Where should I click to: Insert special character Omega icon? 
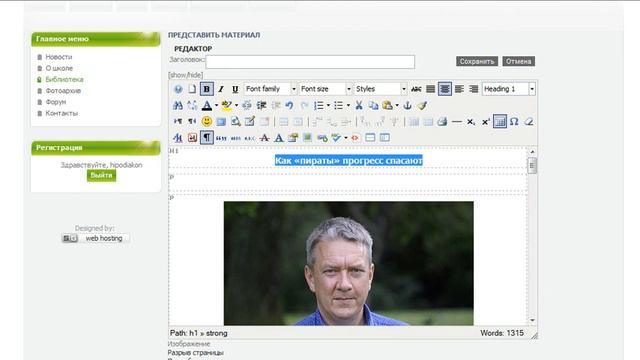tap(514, 121)
